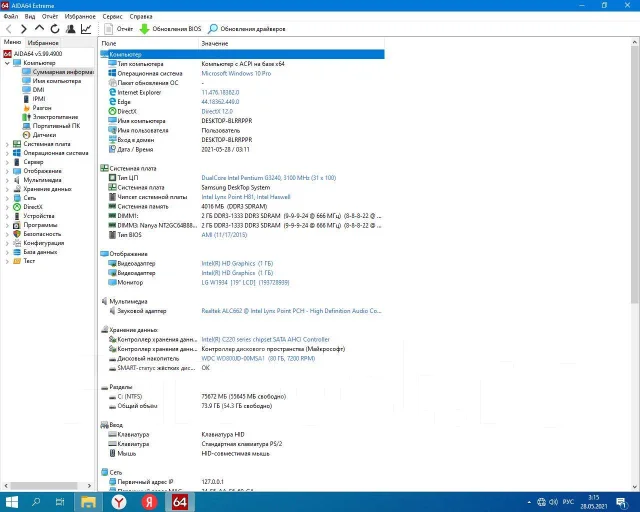Refresh the page with the circular arrow icon
This screenshot has width=640, height=512.
tap(55, 29)
